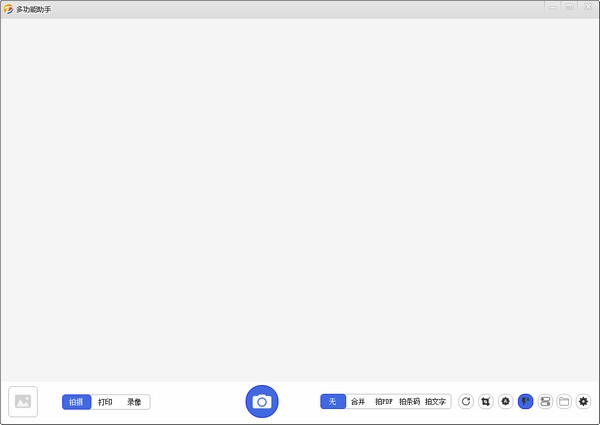The height and width of the screenshot is (425, 600).
Task: Switch to the 录像 mode tab
Action: (x=134, y=402)
